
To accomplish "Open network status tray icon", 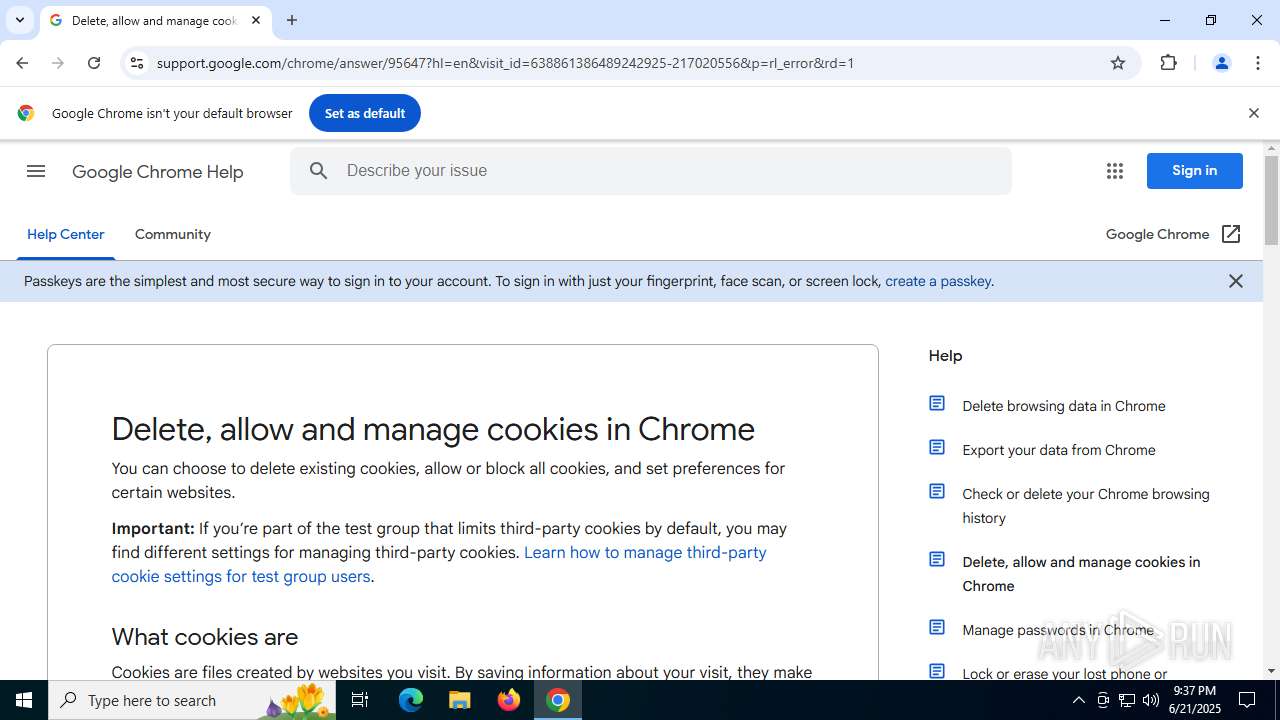I will tap(1127, 700).
